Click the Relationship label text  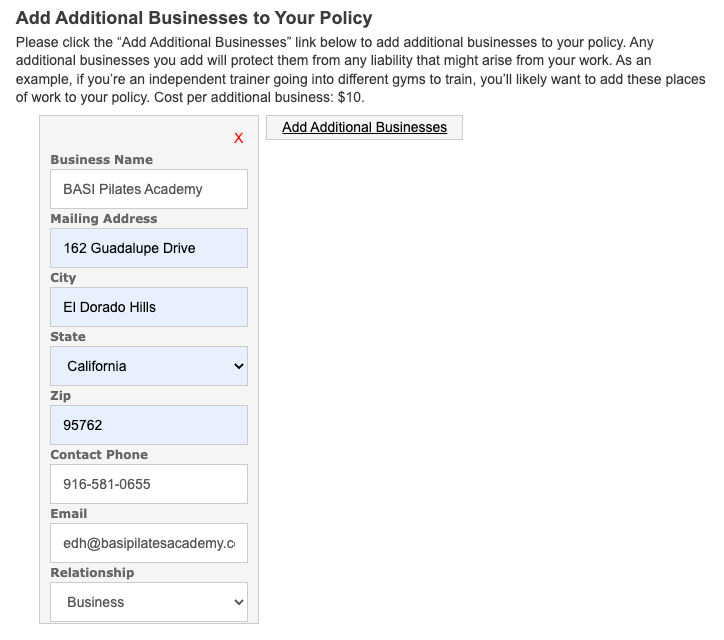92,573
